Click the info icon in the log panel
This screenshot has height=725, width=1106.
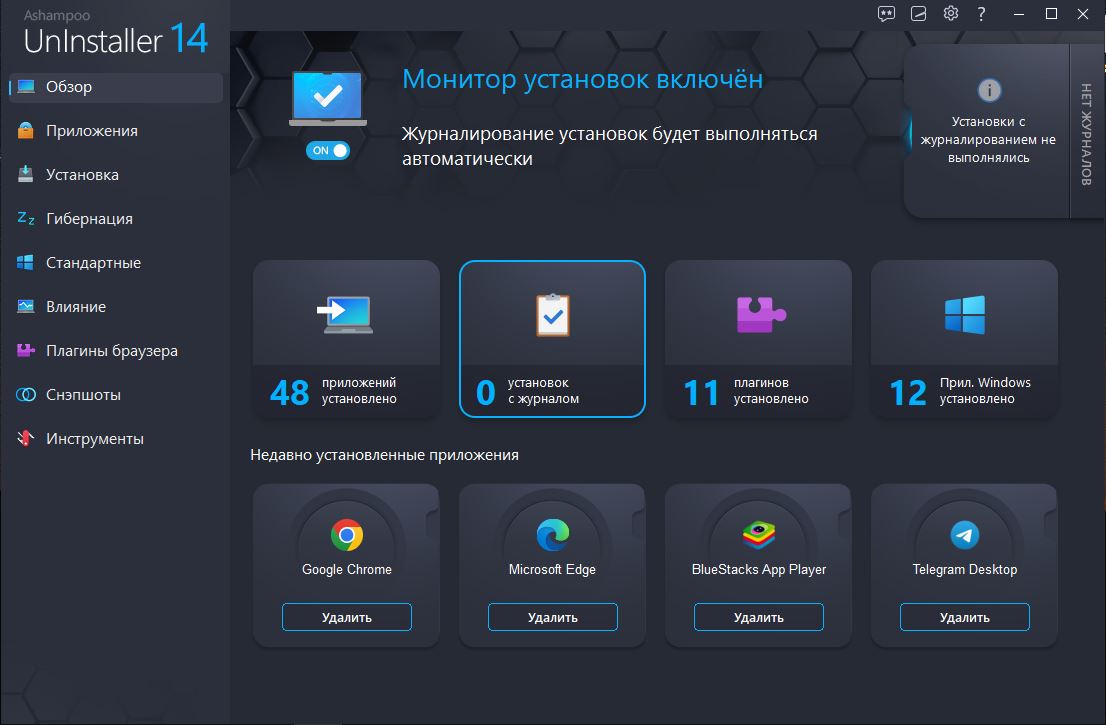pyautogui.click(x=989, y=90)
